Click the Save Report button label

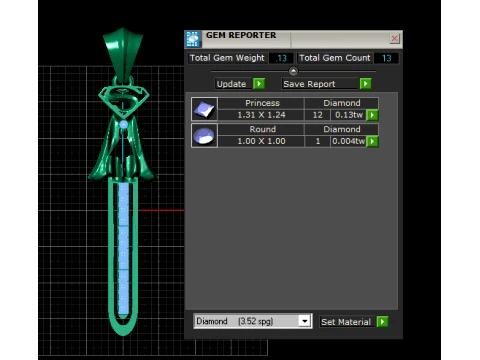pos(320,84)
